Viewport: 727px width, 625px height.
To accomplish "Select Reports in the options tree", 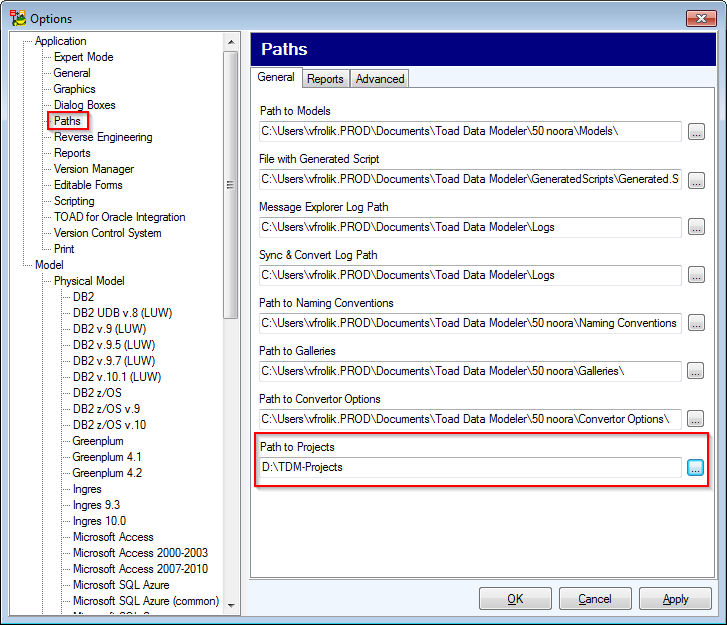I will click(x=72, y=153).
